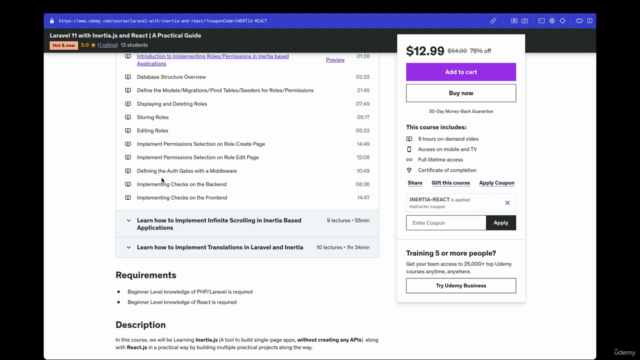The width and height of the screenshot is (640, 360).
Task: Click video icon beside Displaying and Deleting Roles
Action: 128,104
